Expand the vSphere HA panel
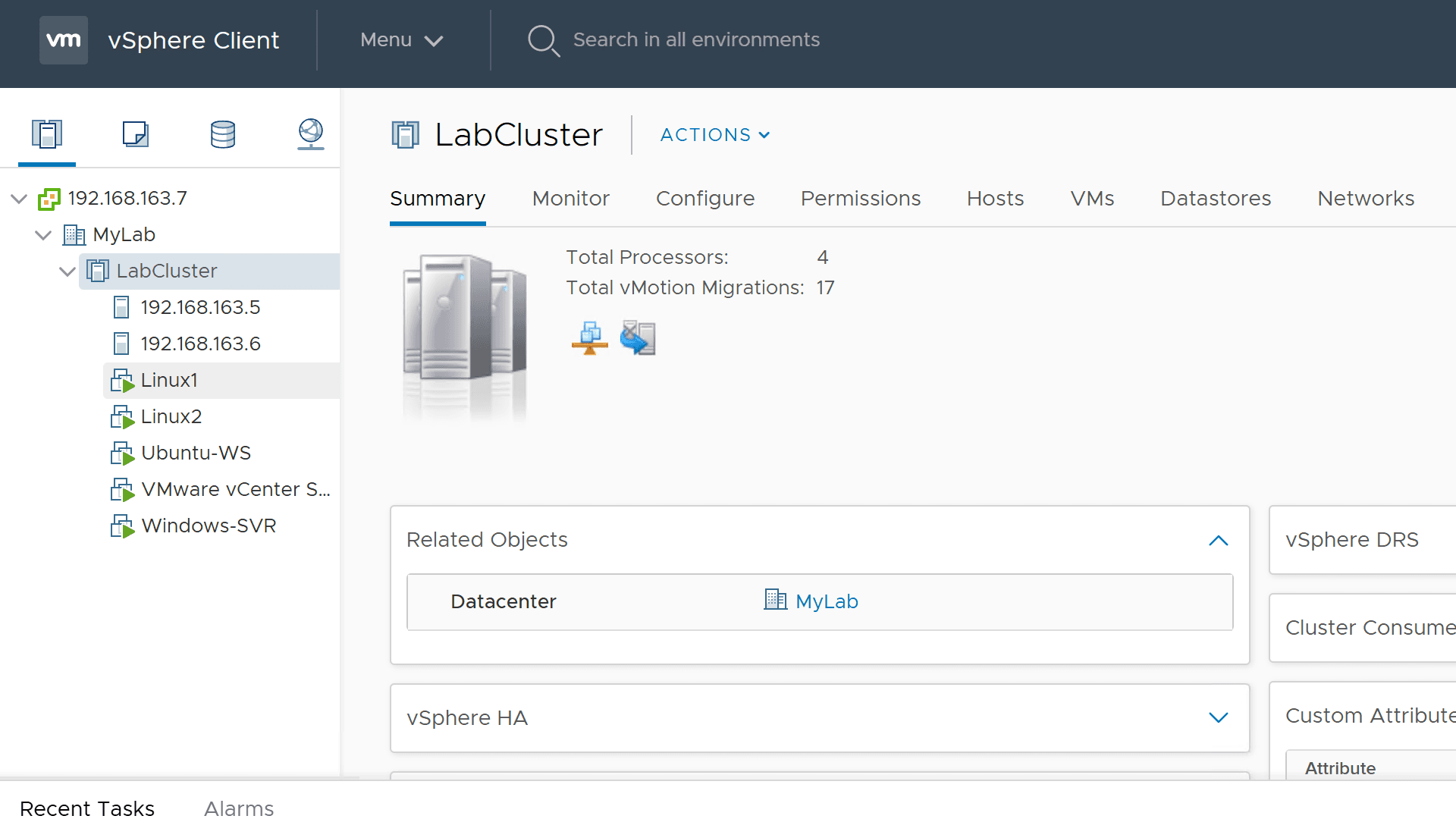This screenshot has width=1456, height=819. click(x=1219, y=717)
